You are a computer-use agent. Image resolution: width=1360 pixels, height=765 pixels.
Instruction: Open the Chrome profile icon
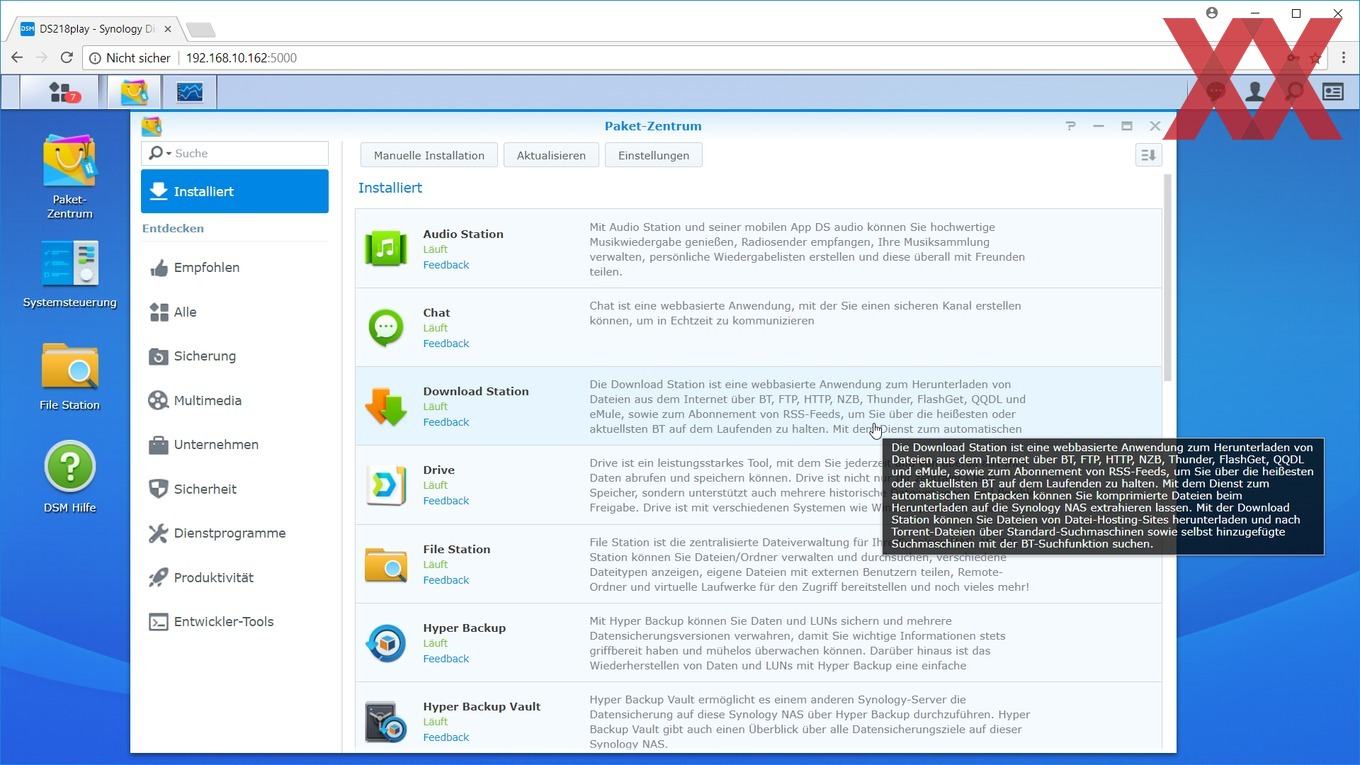pos(1212,13)
